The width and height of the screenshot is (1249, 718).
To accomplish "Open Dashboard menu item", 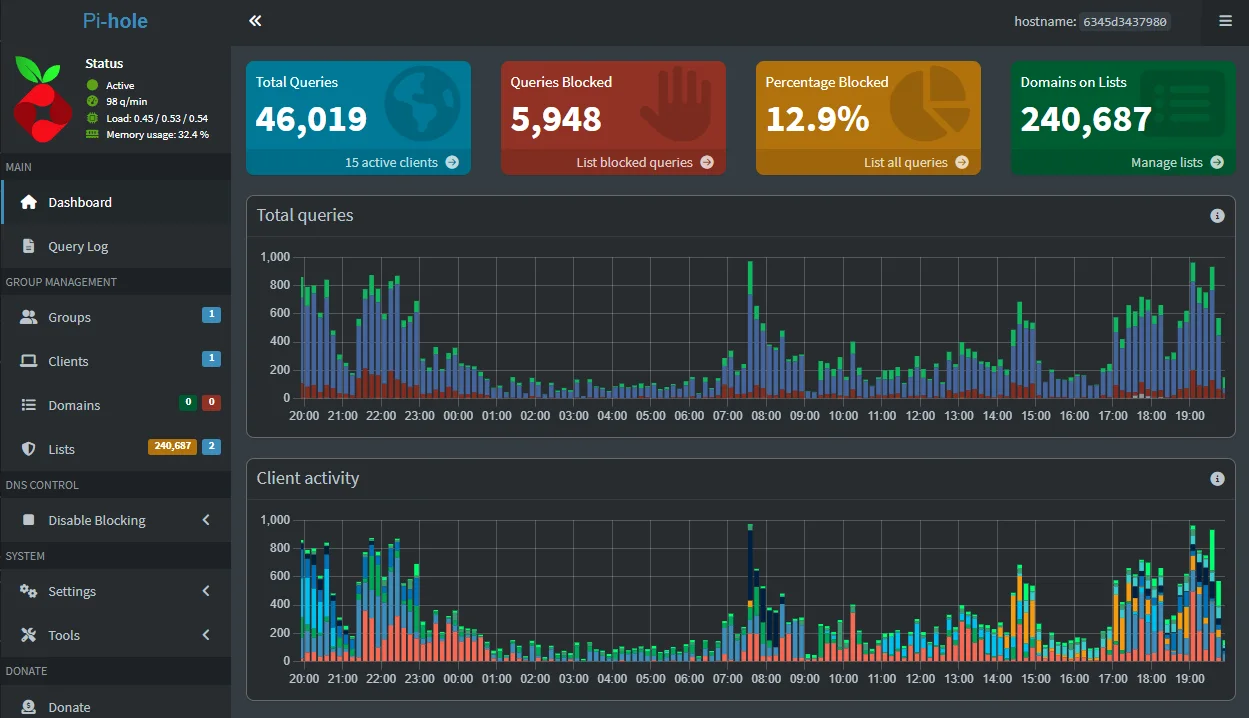I will 116,202.
